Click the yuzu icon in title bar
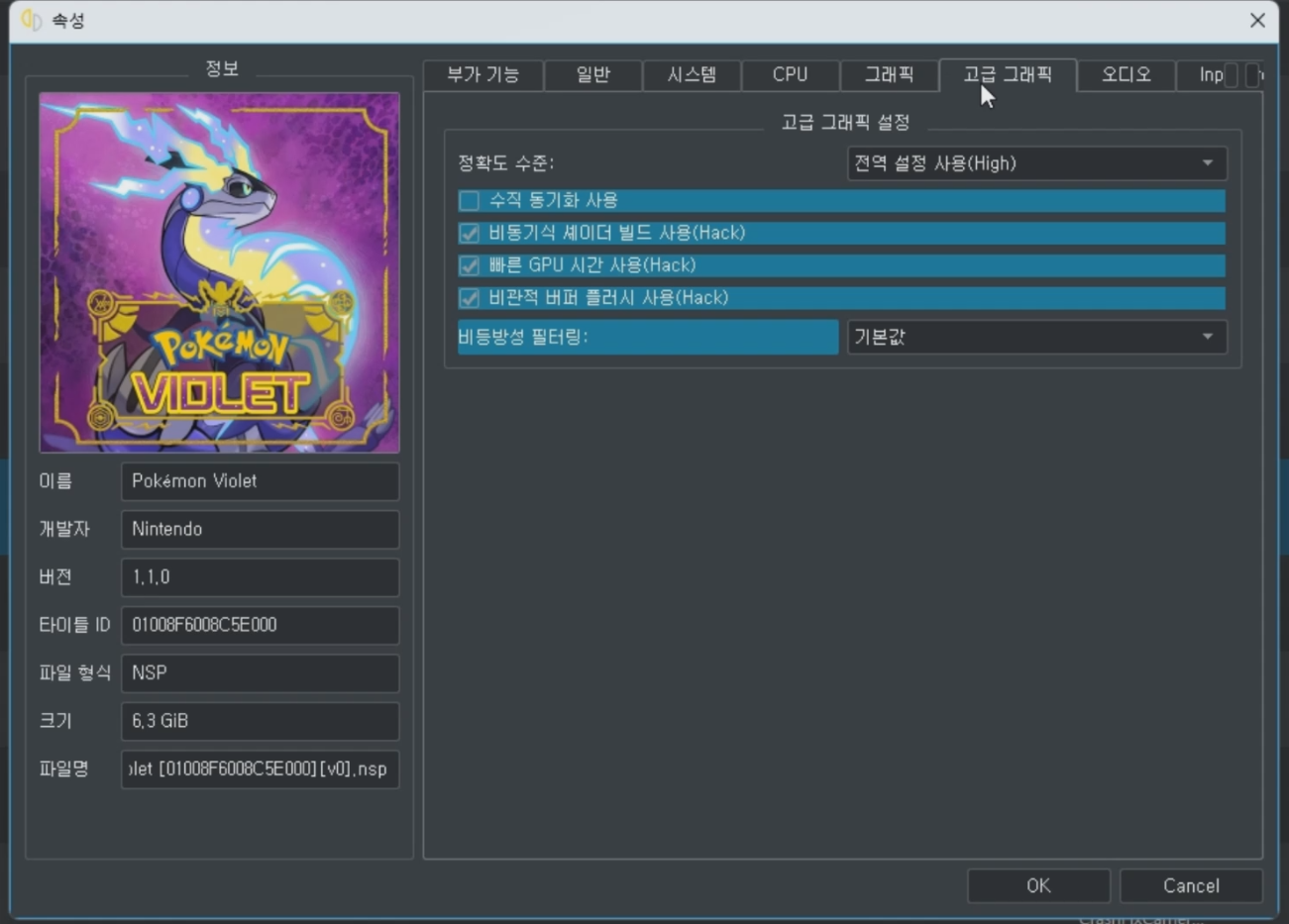Screen dimensions: 1289x924 pos(32,21)
